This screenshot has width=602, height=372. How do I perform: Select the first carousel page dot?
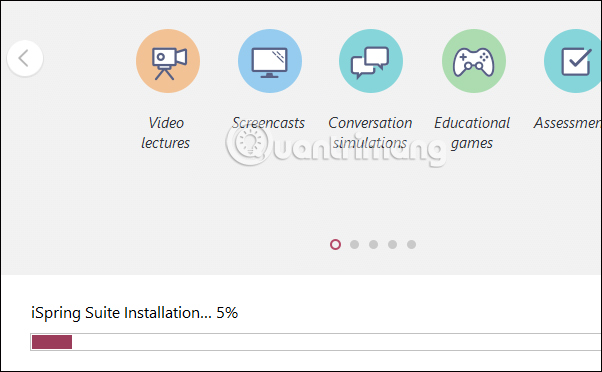(335, 245)
